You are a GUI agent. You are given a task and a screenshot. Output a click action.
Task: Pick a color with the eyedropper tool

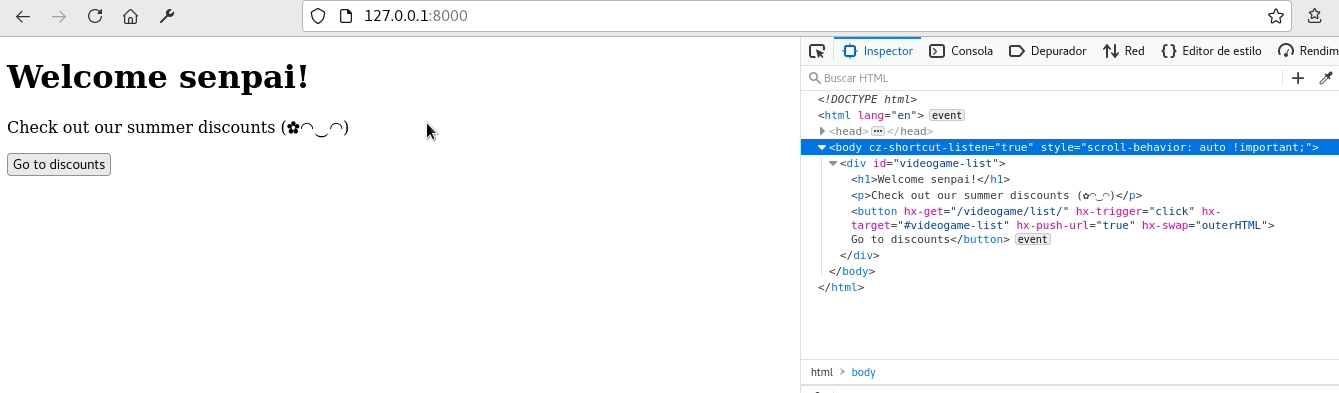1326,78
